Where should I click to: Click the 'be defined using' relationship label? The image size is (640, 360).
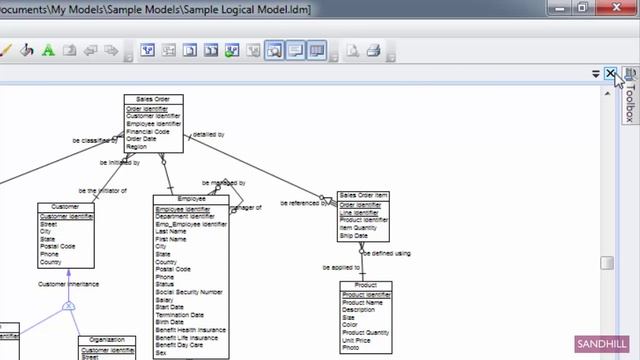click(x=387, y=253)
